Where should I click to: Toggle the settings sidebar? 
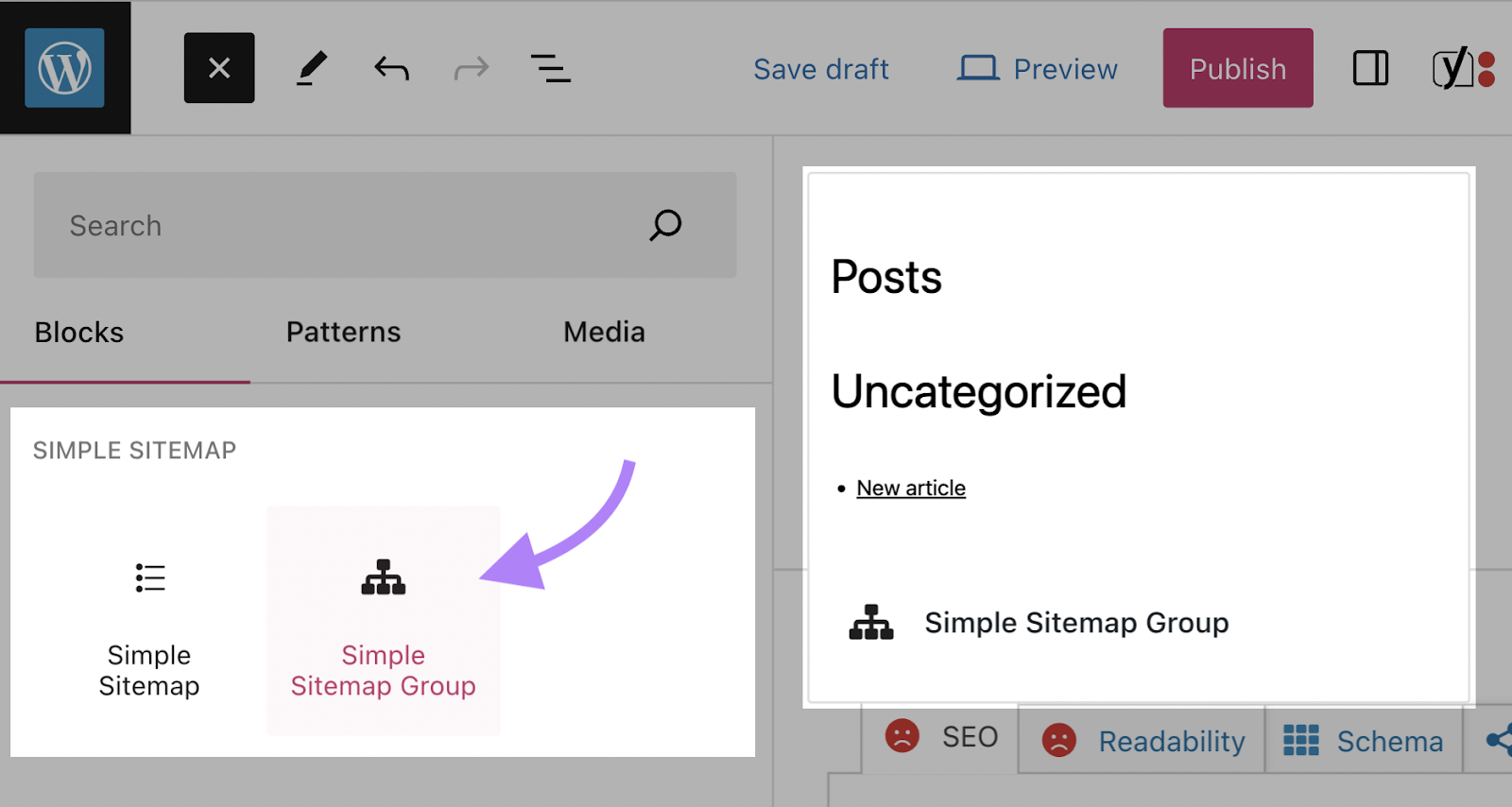[x=1370, y=68]
